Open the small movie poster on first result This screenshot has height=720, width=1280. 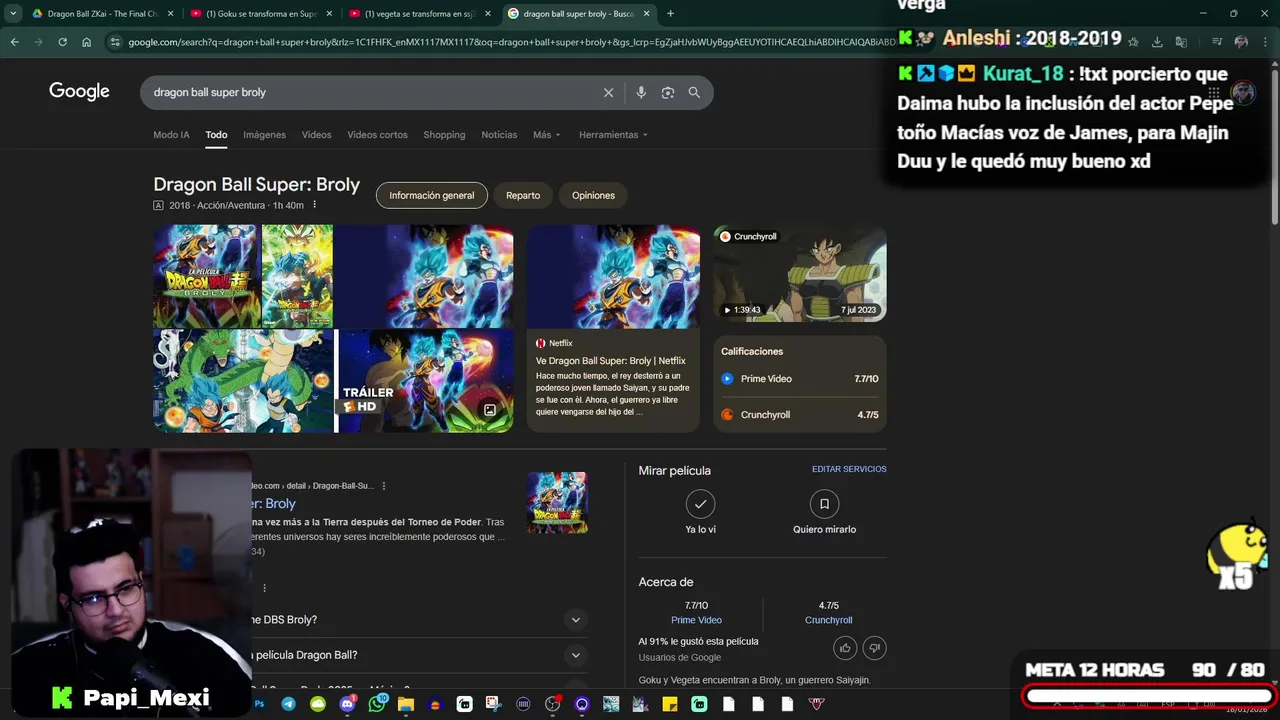[557, 503]
